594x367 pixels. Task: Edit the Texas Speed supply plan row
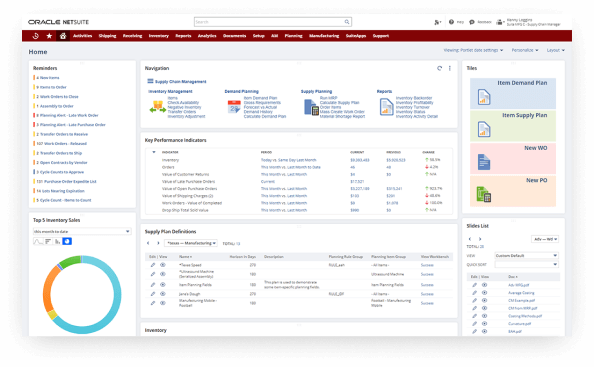(x=153, y=265)
